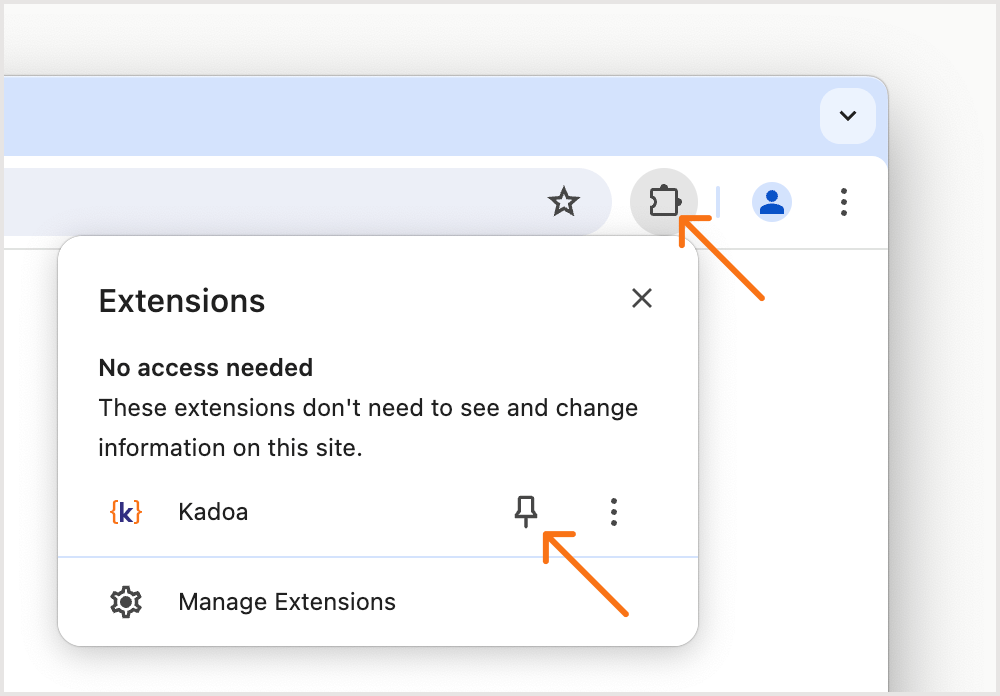Click the orange arrow pointing at pin
The height and width of the screenshot is (696, 1000).
click(585, 574)
